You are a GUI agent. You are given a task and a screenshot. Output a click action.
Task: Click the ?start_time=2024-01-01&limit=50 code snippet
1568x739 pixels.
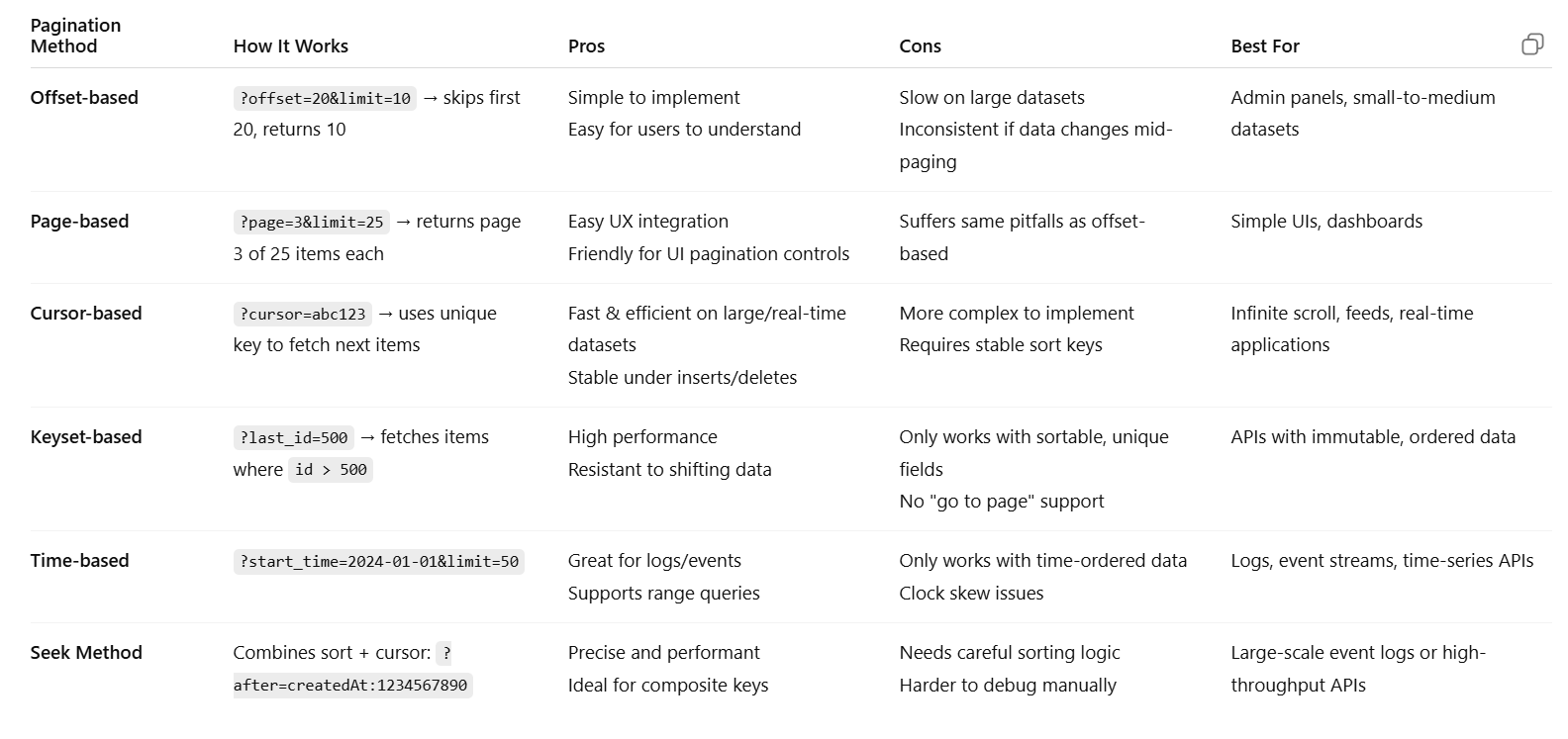coord(378,562)
